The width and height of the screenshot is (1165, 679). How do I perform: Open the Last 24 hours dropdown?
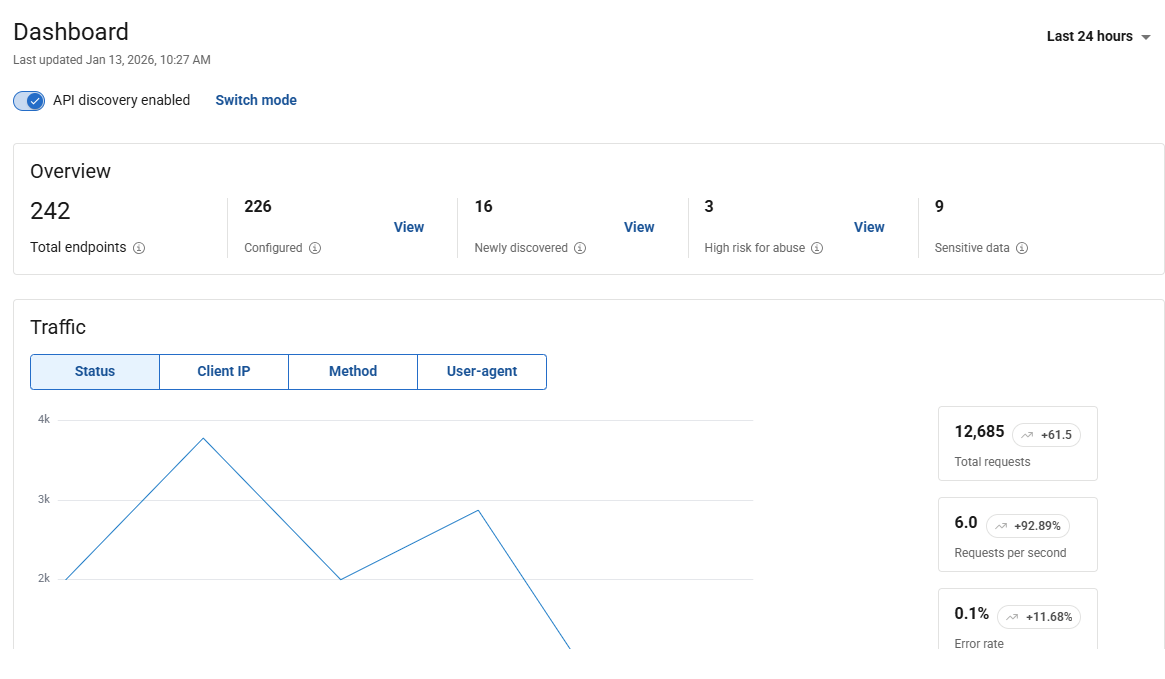tap(1089, 36)
